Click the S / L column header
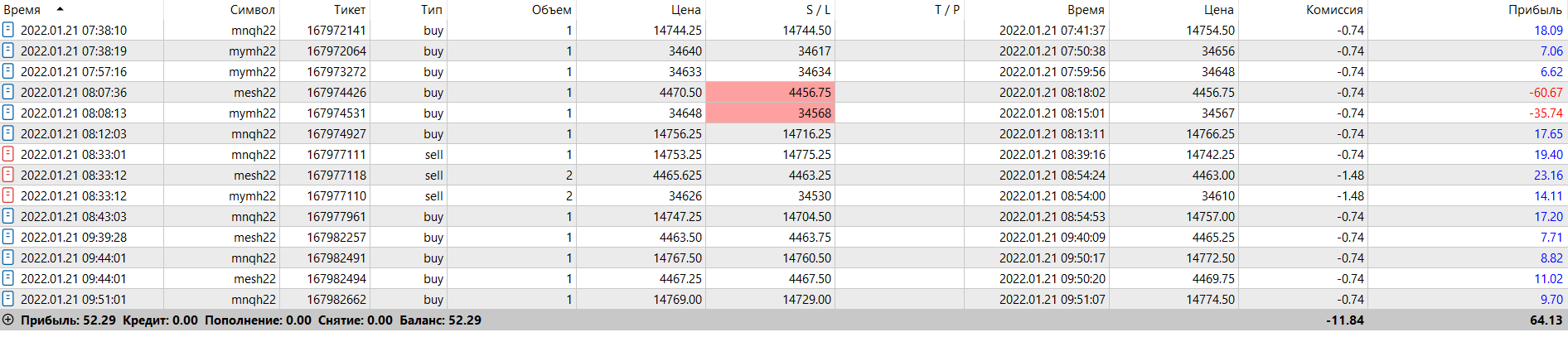Viewport: 1568px width, 337px height. [817, 10]
